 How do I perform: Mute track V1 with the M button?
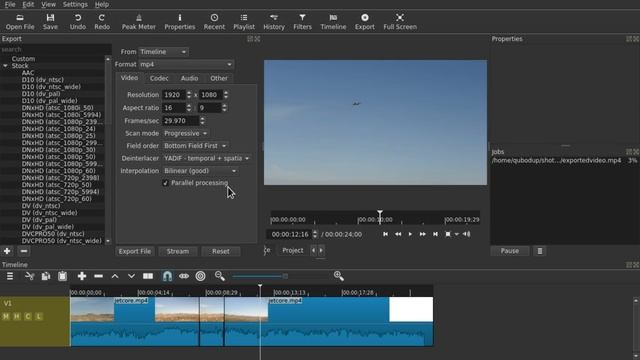6,316
